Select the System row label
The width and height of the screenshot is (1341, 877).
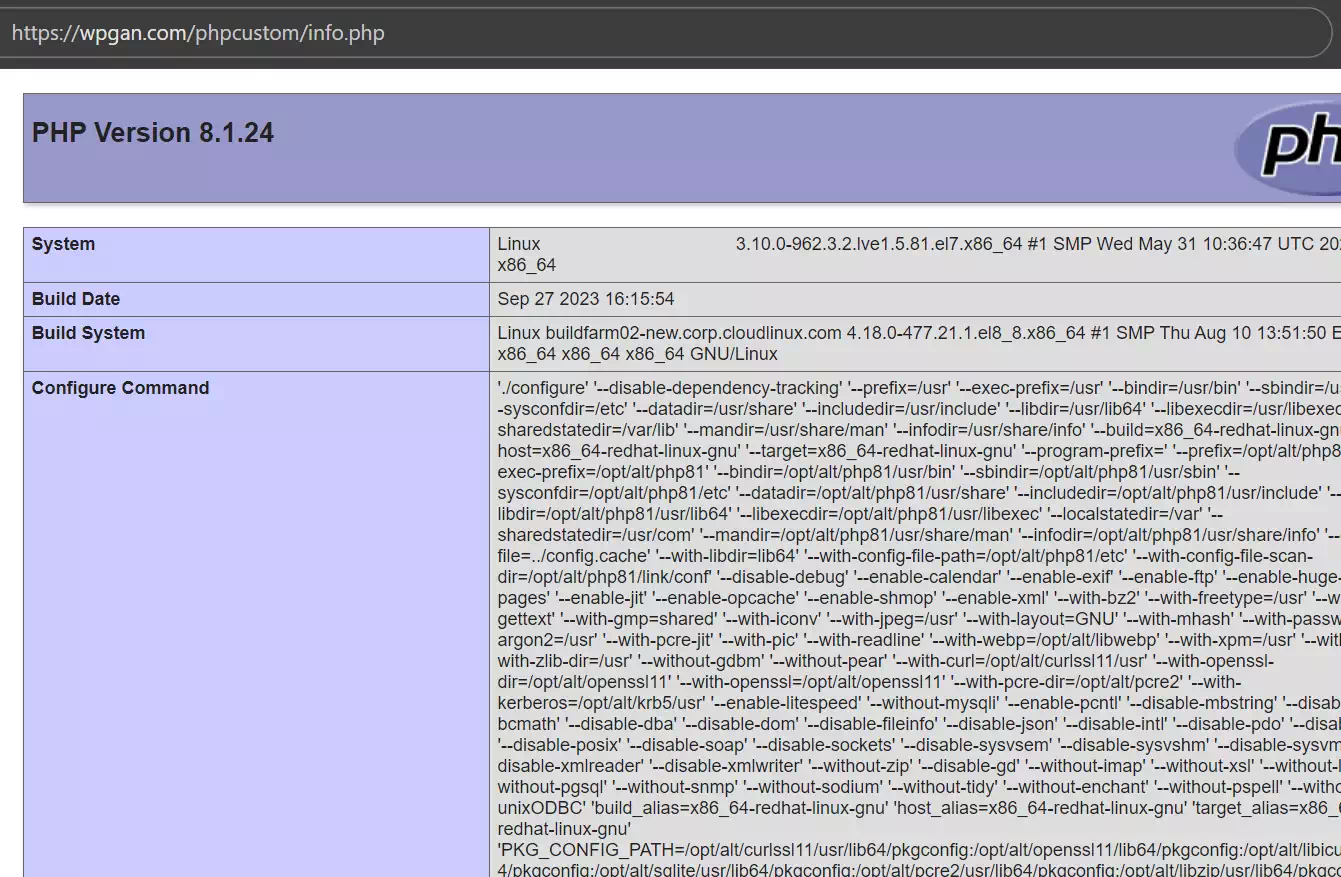(63, 244)
